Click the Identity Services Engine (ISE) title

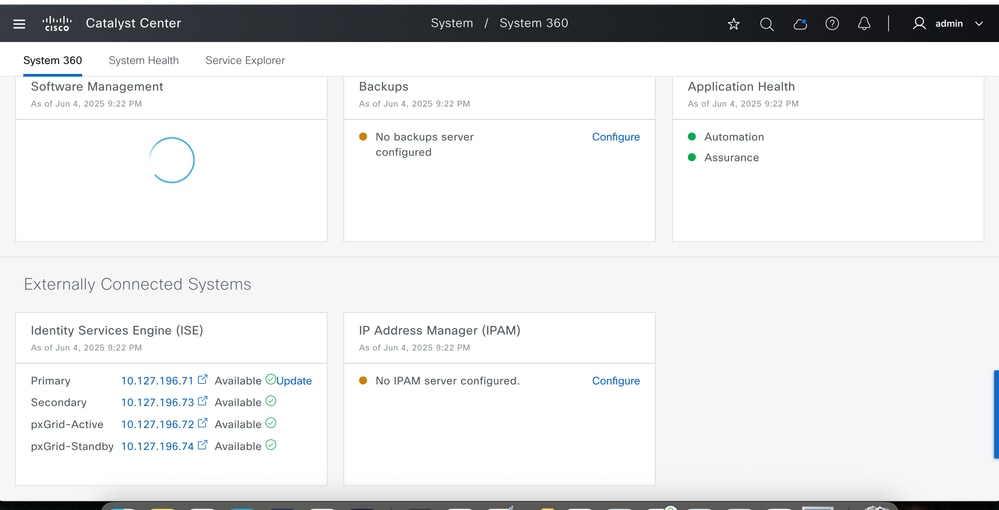[x=117, y=331]
